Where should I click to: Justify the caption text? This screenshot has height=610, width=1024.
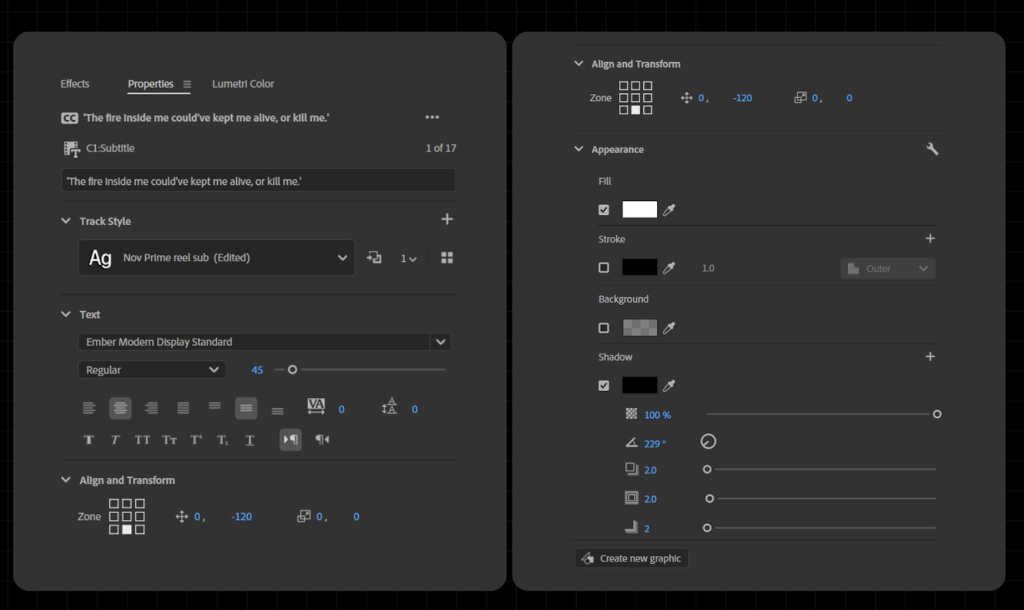(x=183, y=408)
